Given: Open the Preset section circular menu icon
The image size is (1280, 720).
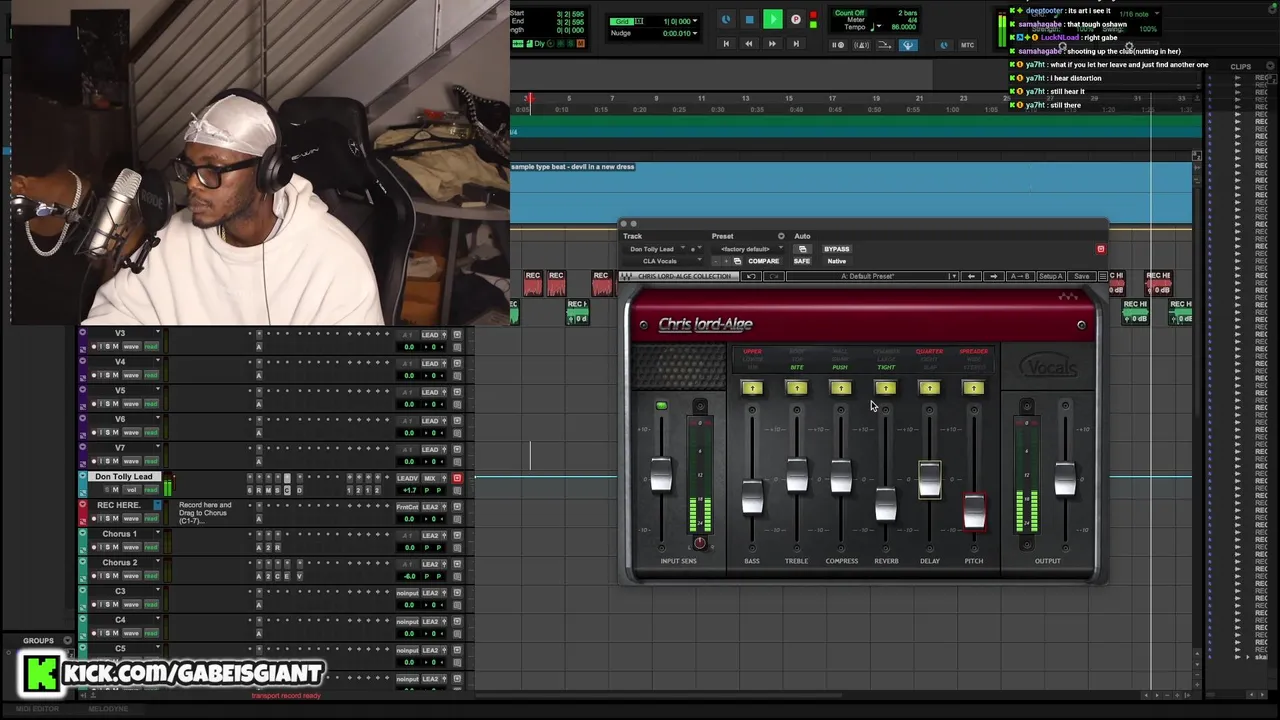Looking at the screenshot, I should click(781, 236).
